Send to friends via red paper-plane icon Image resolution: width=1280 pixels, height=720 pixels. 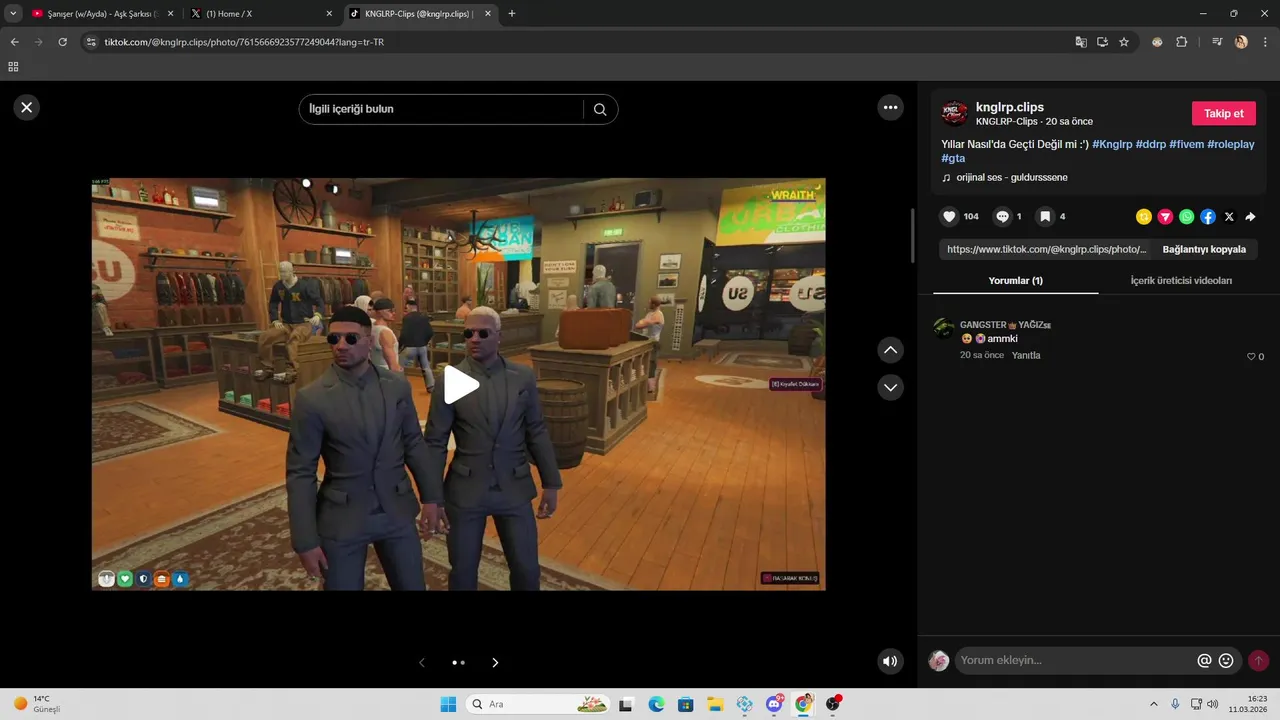[1165, 216]
